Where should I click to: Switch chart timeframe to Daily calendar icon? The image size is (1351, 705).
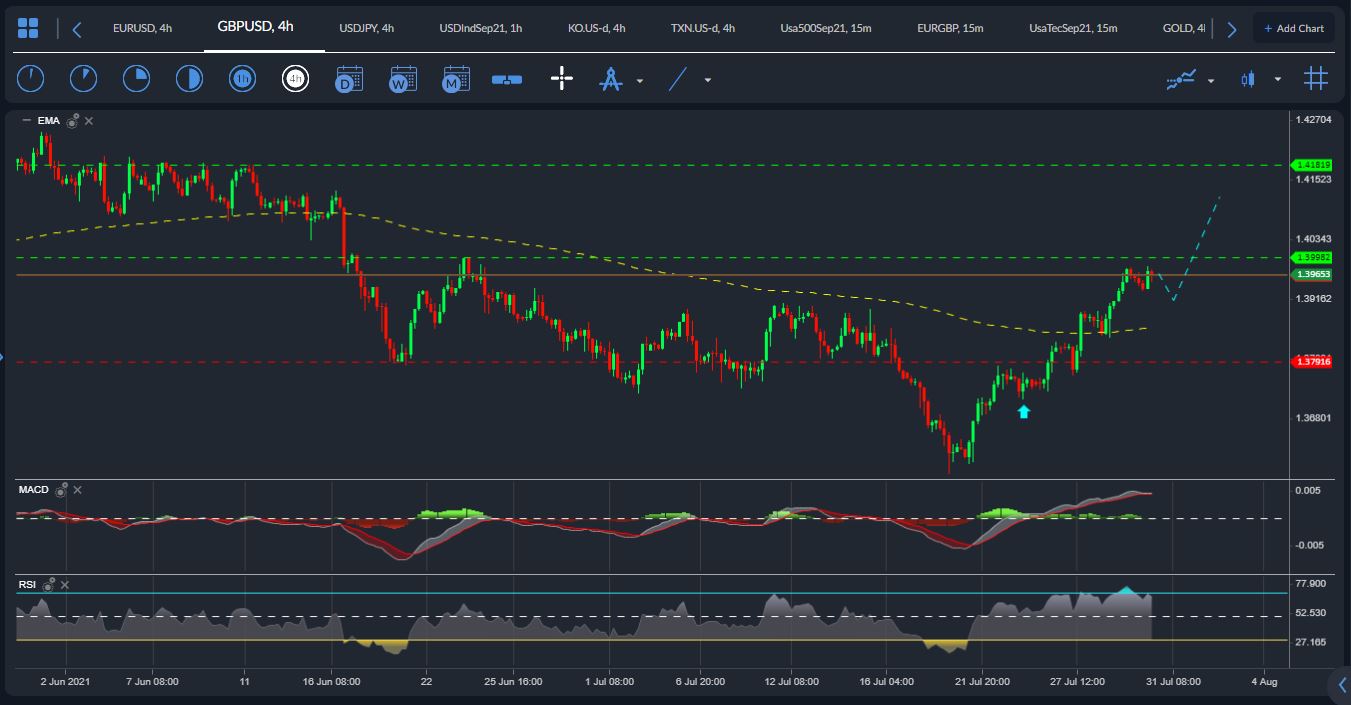click(348, 78)
